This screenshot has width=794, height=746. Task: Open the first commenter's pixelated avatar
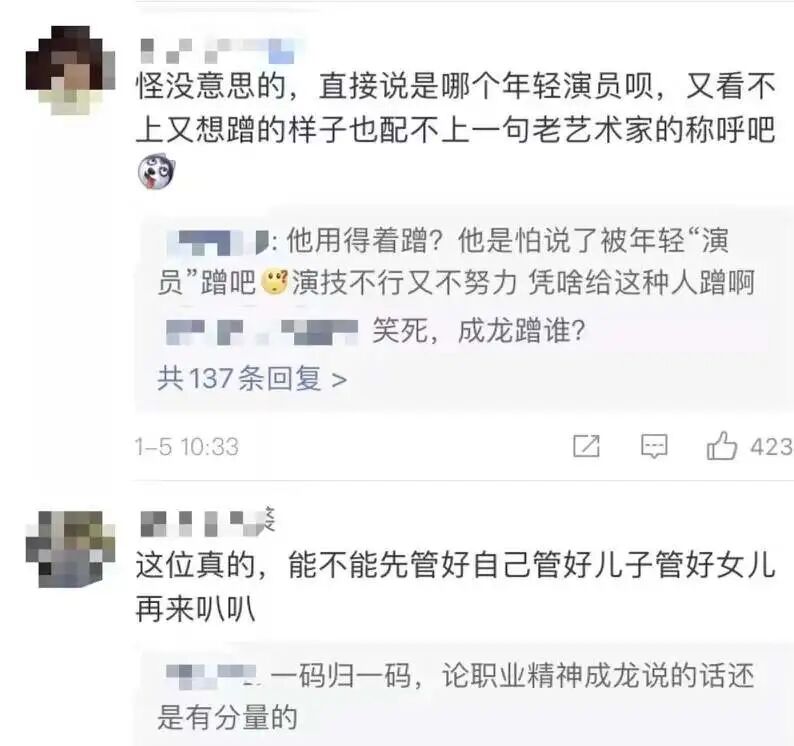(70, 70)
